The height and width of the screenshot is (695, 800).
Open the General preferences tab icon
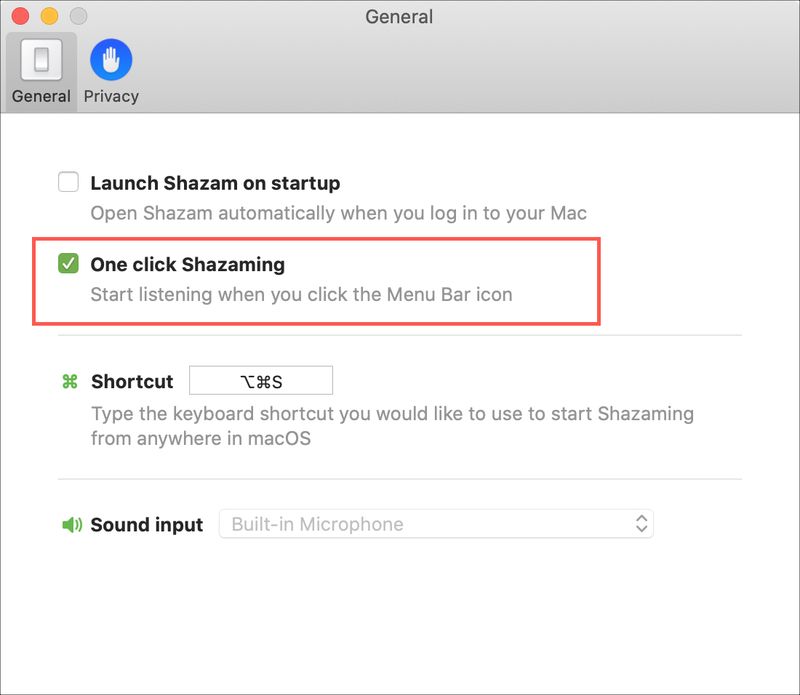click(x=41, y=60)
